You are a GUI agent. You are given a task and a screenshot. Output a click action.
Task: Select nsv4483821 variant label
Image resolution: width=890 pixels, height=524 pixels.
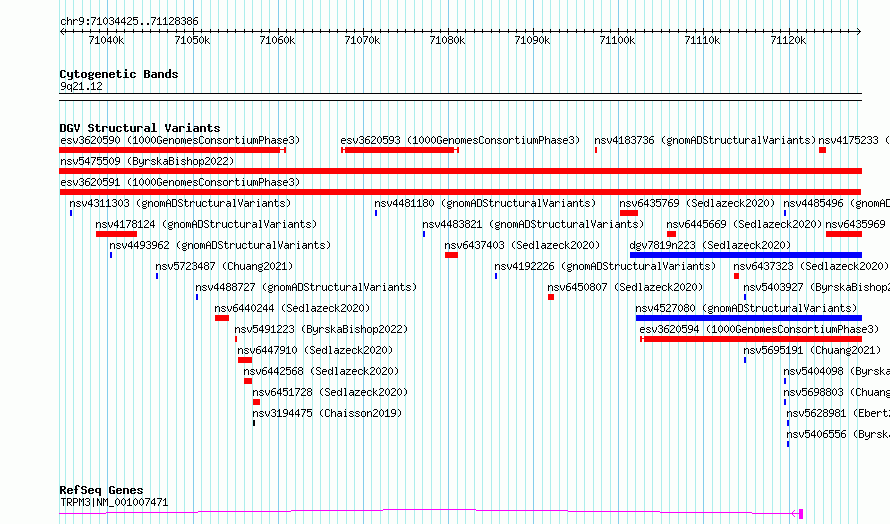pyautogui.click(x=533, y=224)
